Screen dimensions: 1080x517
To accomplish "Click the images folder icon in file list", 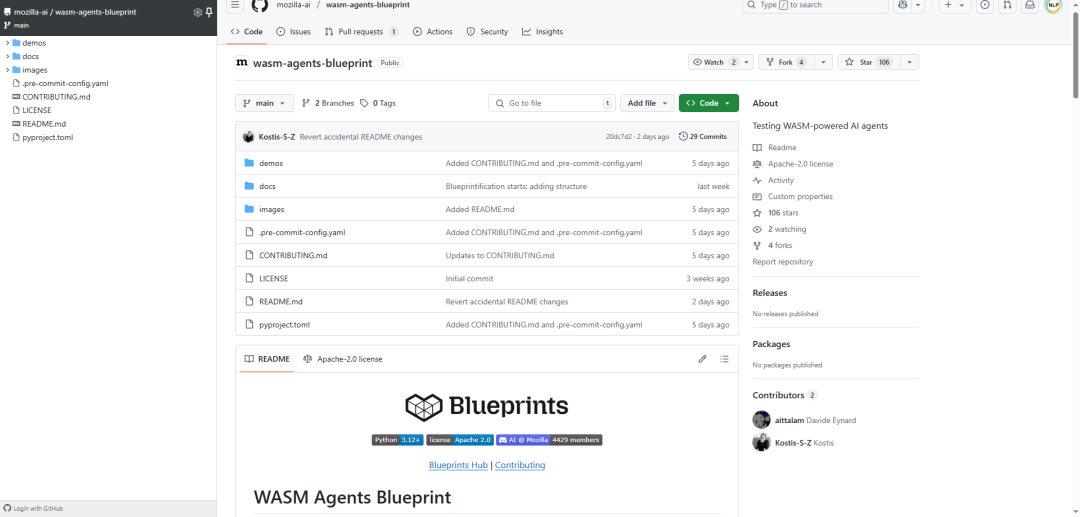I will click(249, 209).
